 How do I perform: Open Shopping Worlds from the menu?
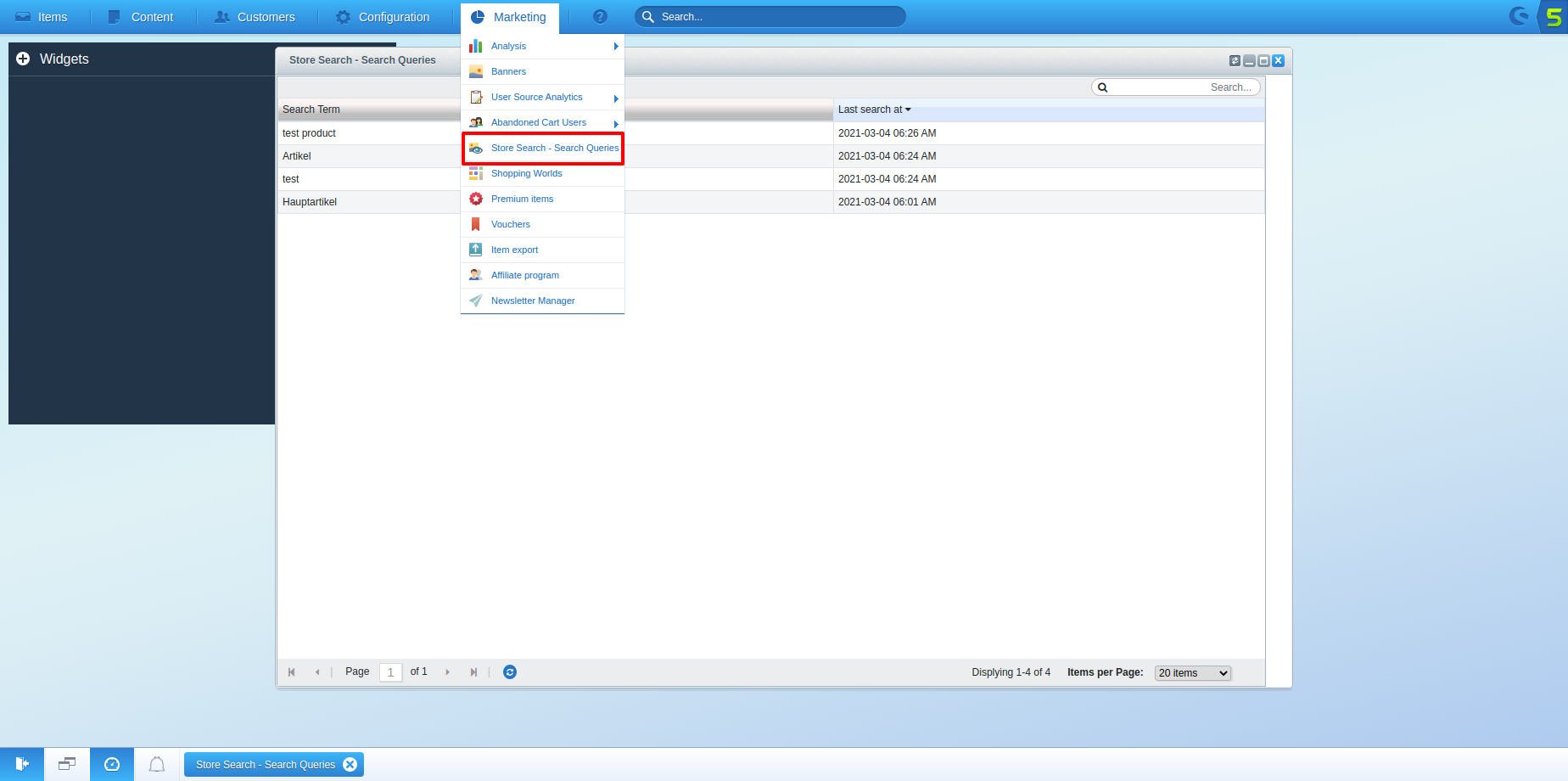tap(542, 173)
